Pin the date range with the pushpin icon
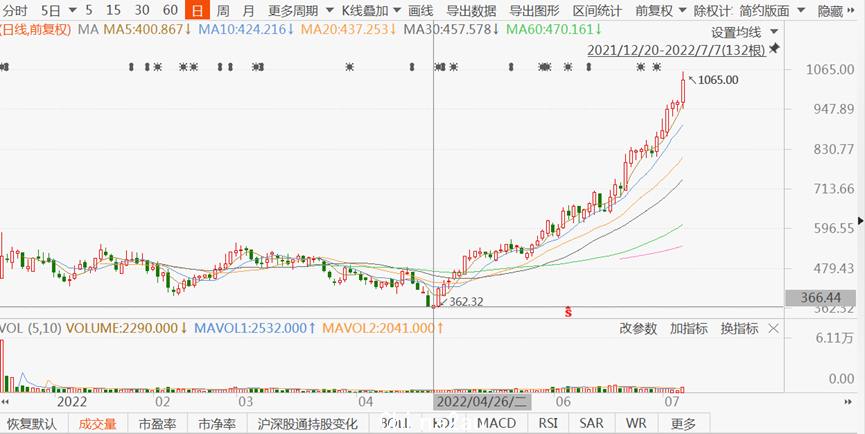The image size is (865, 434). [774, 49]
